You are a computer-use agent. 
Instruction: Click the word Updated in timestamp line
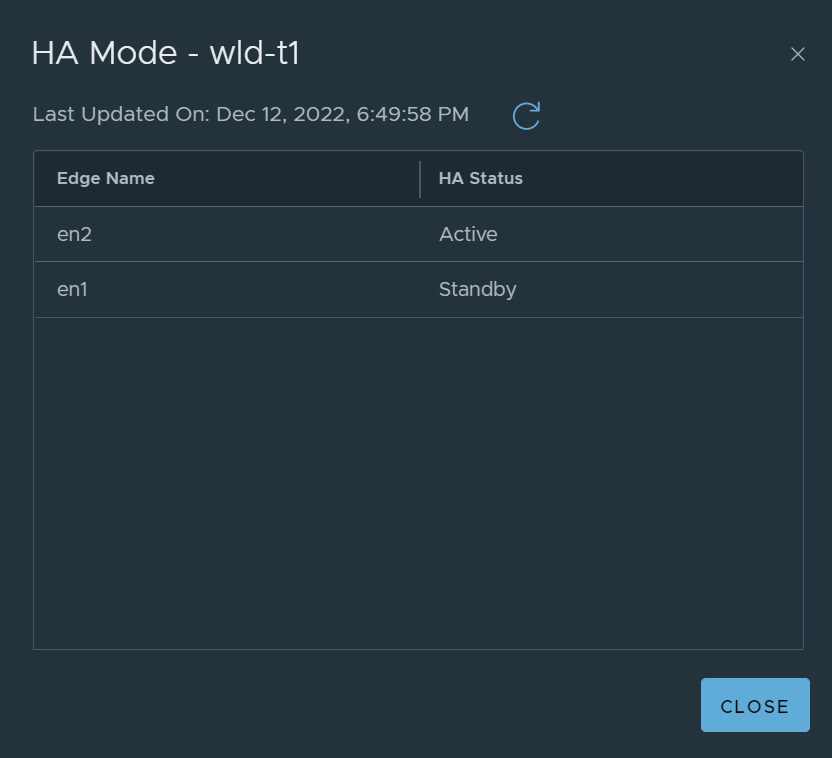[x=125, y=115]
